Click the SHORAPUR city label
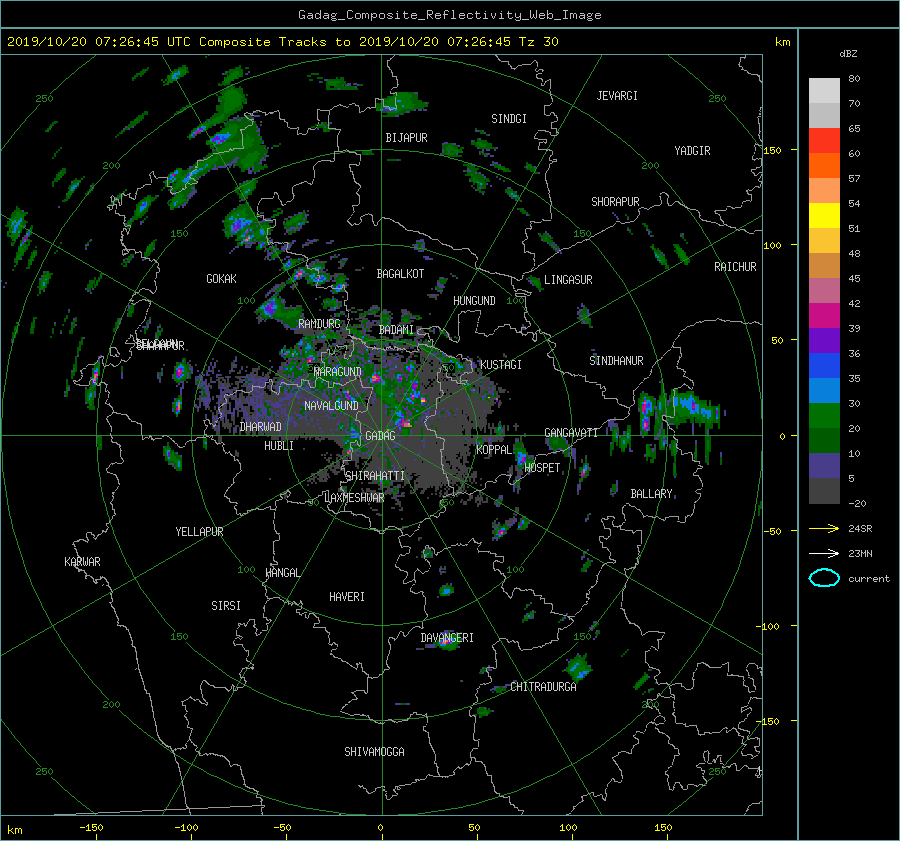Screen dimensions: 900x841 (615, 201)
